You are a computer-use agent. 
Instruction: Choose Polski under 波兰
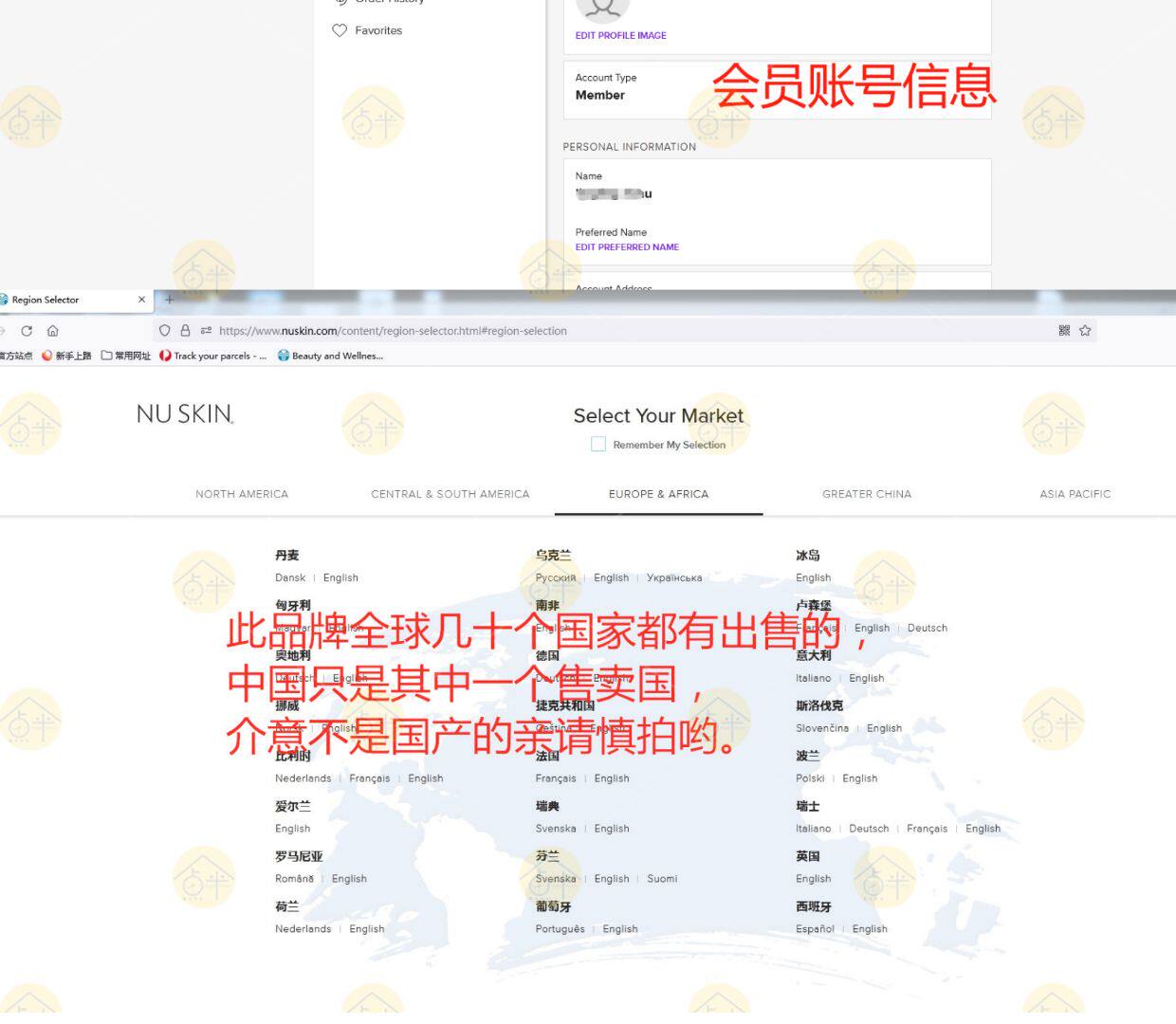tap(810, 779)
